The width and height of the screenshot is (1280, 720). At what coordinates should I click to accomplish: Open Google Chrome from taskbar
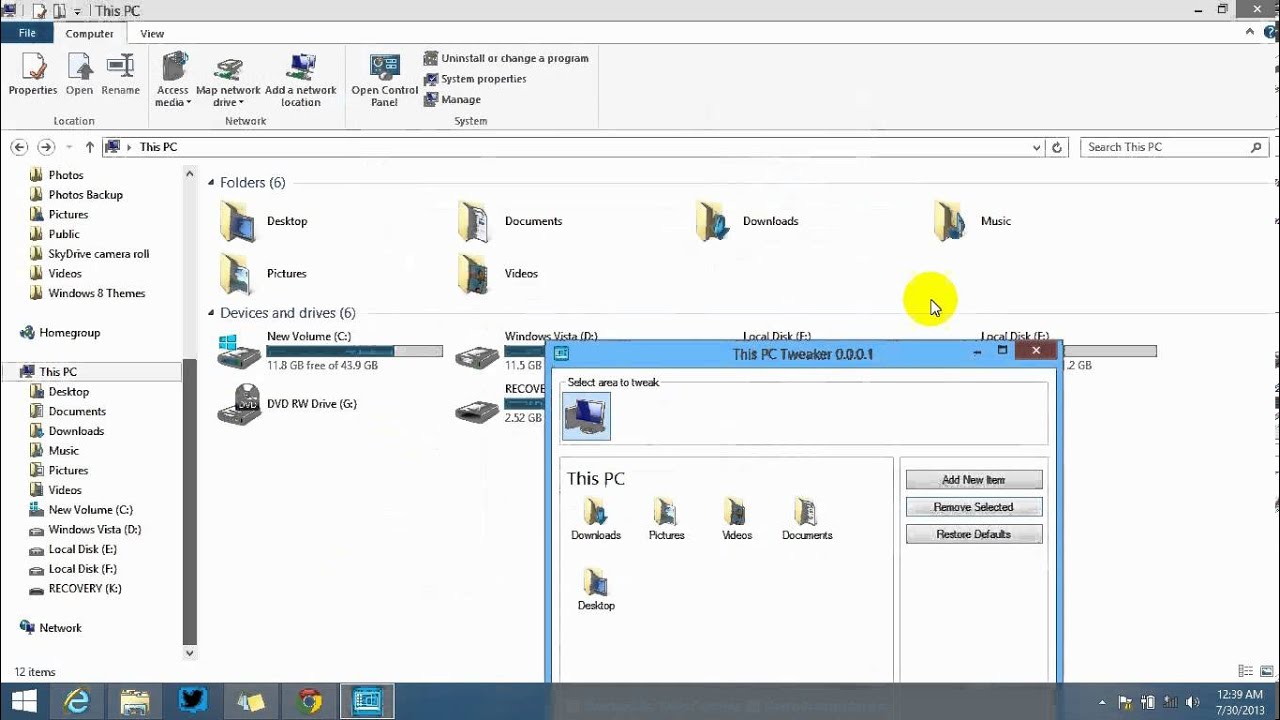pos(309,701)
